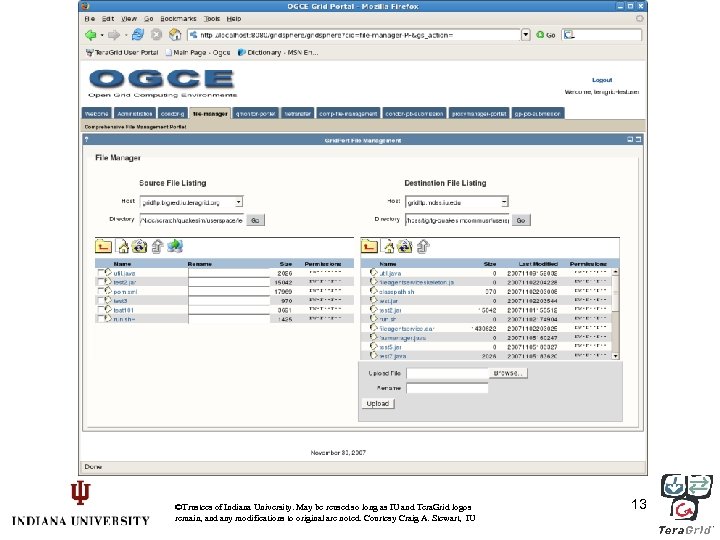720x540 pixels.
Task: Click the portlet help question mark icon
Action: (86, 140)
